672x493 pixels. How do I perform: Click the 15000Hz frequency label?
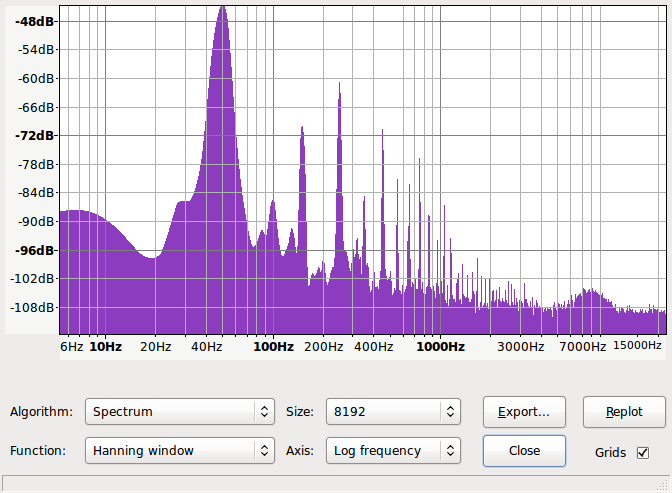pyautogui.click(x=637, y=346)
